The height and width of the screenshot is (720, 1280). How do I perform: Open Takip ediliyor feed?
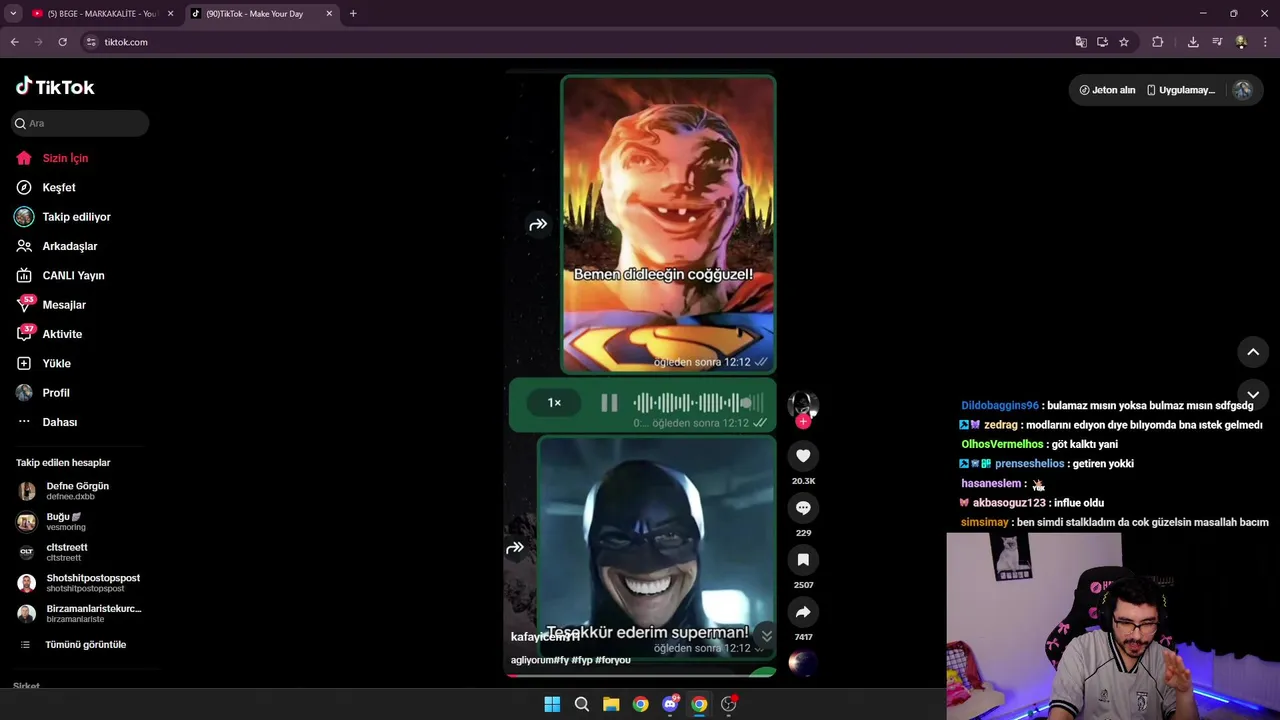click(76, 217)
